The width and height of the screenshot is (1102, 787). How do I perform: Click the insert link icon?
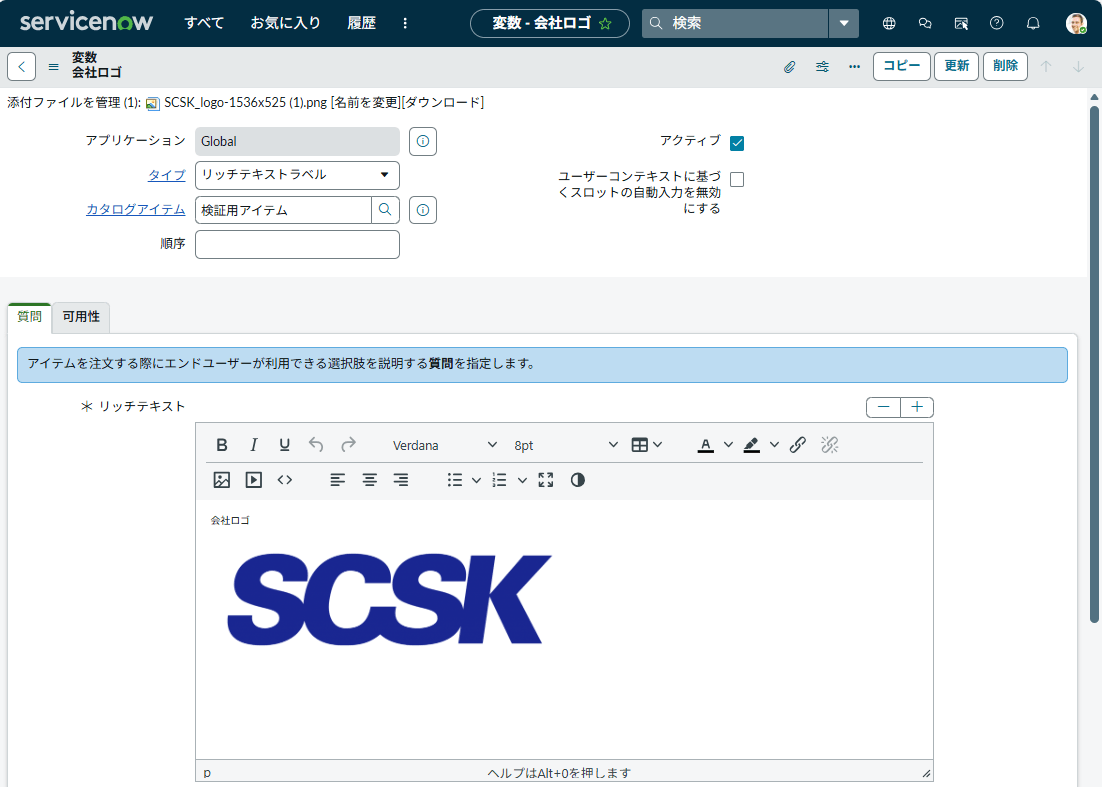point(797,445)
